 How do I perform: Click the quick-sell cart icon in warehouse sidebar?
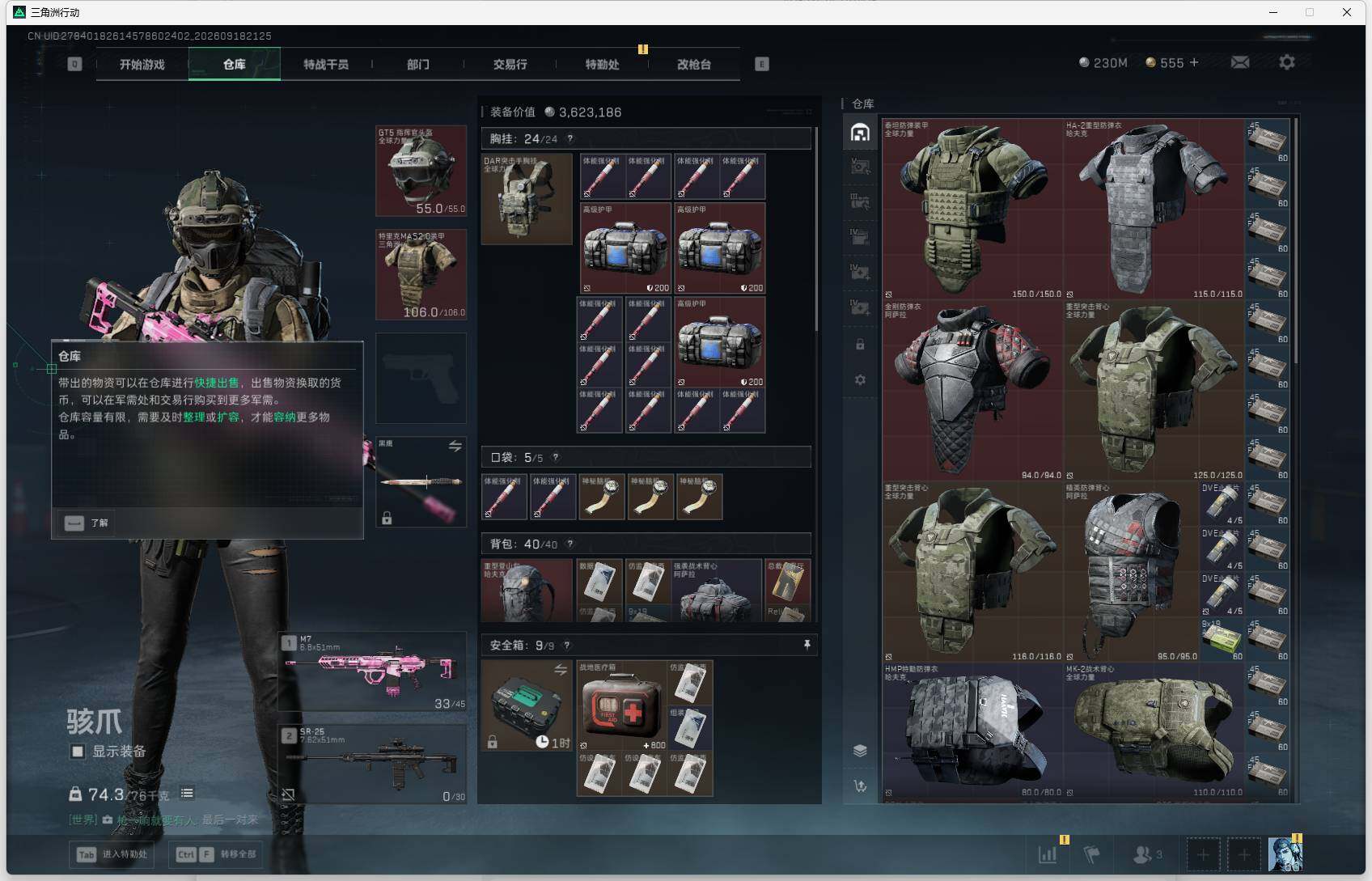(860, 786)
